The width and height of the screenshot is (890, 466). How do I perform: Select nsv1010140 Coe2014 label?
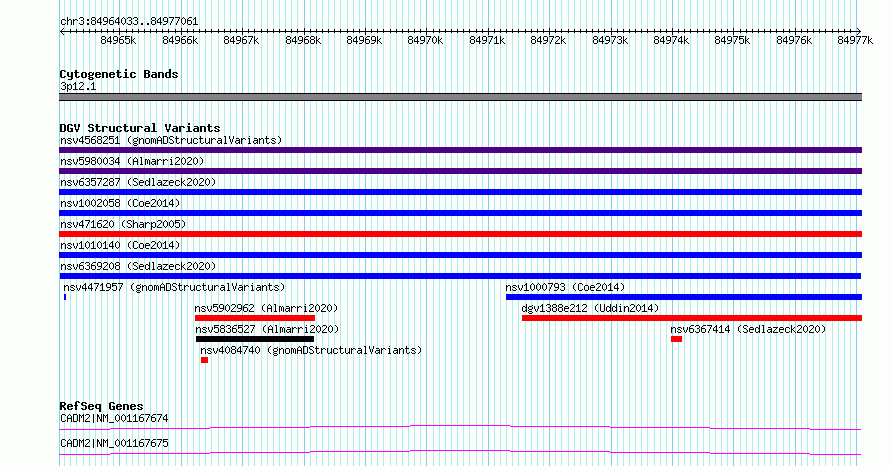coord(120,245)
